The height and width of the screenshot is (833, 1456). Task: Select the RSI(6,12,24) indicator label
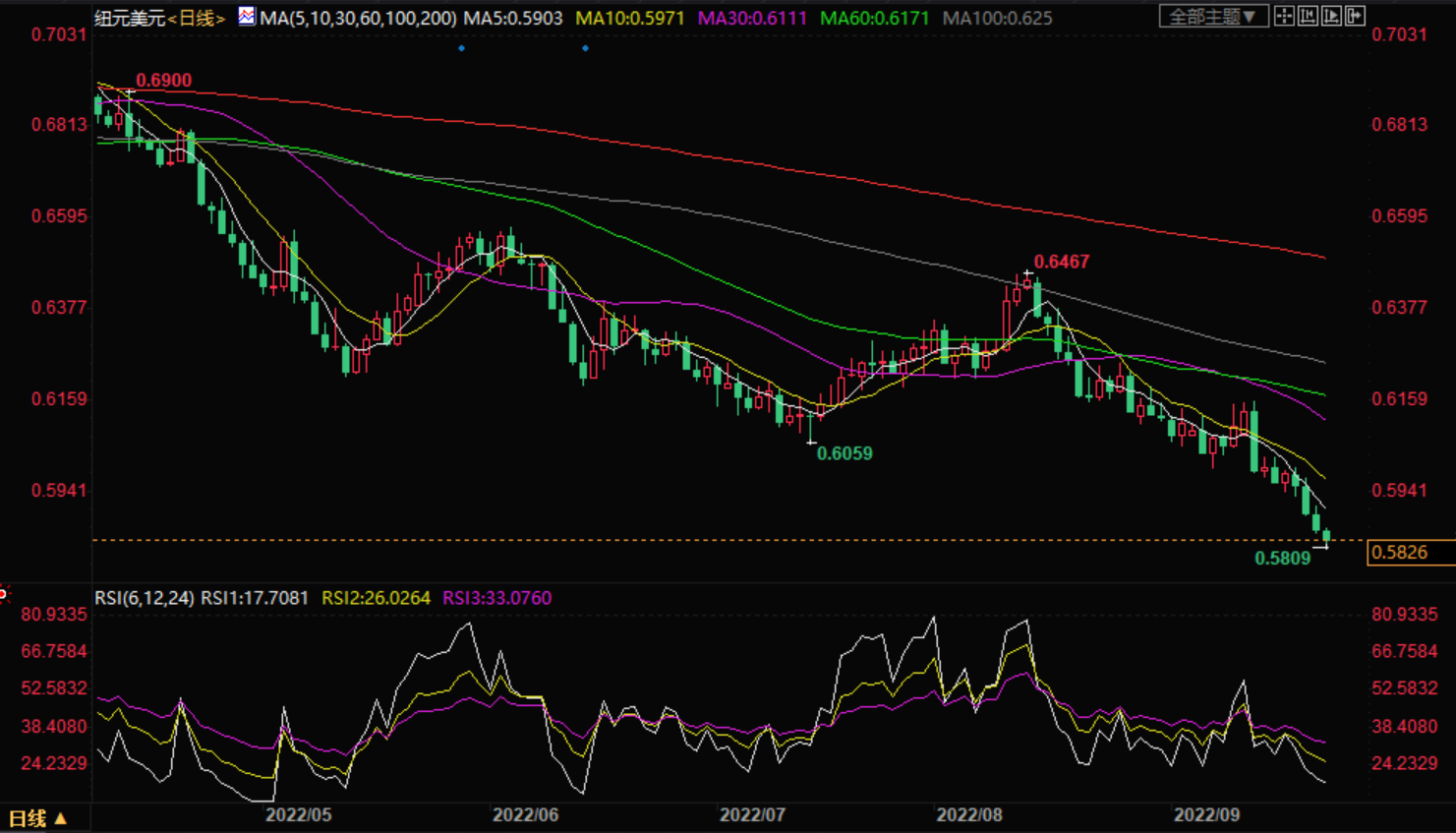[145, 598]
